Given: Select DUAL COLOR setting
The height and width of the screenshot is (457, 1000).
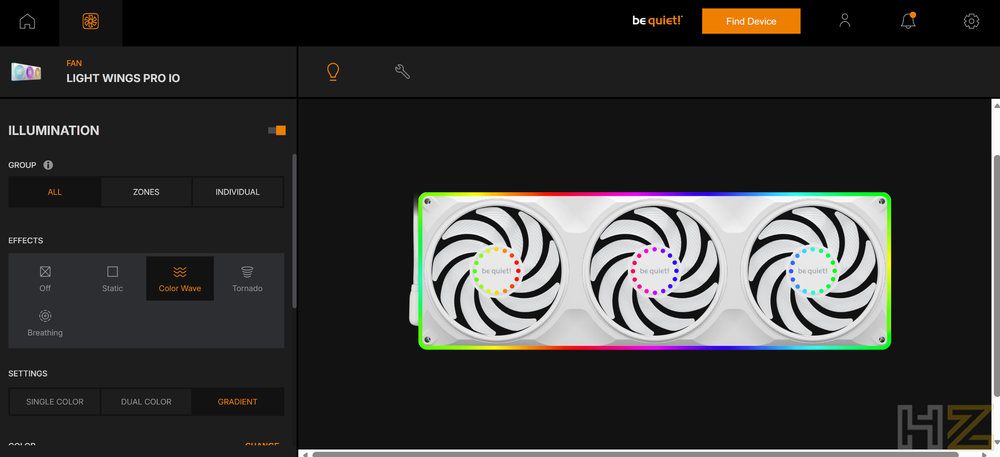Looking at the screenshot, I should point(146,402).
